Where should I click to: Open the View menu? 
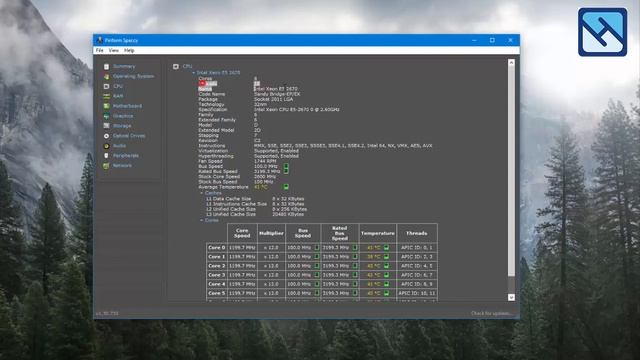[113, 50]
